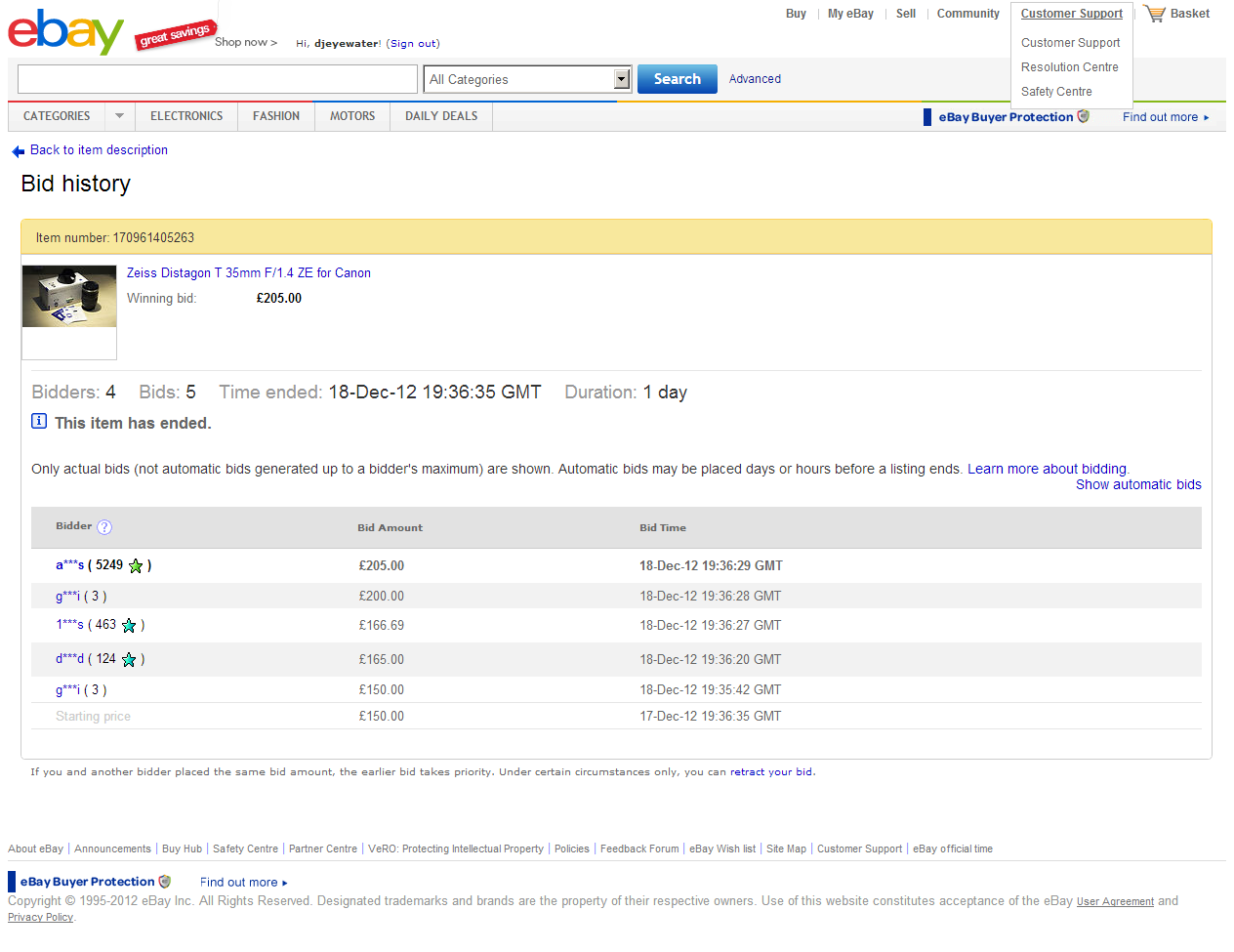Click footer Customer Support link
1234x952 pixels.
[859, 849]
